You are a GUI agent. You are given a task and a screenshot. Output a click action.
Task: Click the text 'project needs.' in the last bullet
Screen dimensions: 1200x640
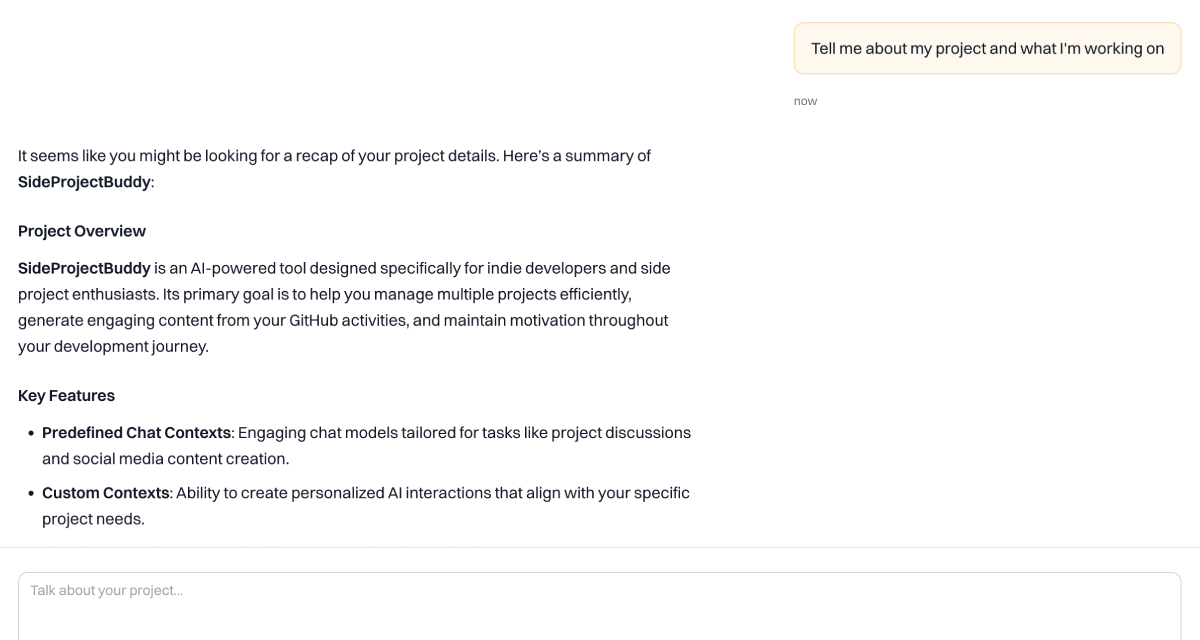point(93,519)
